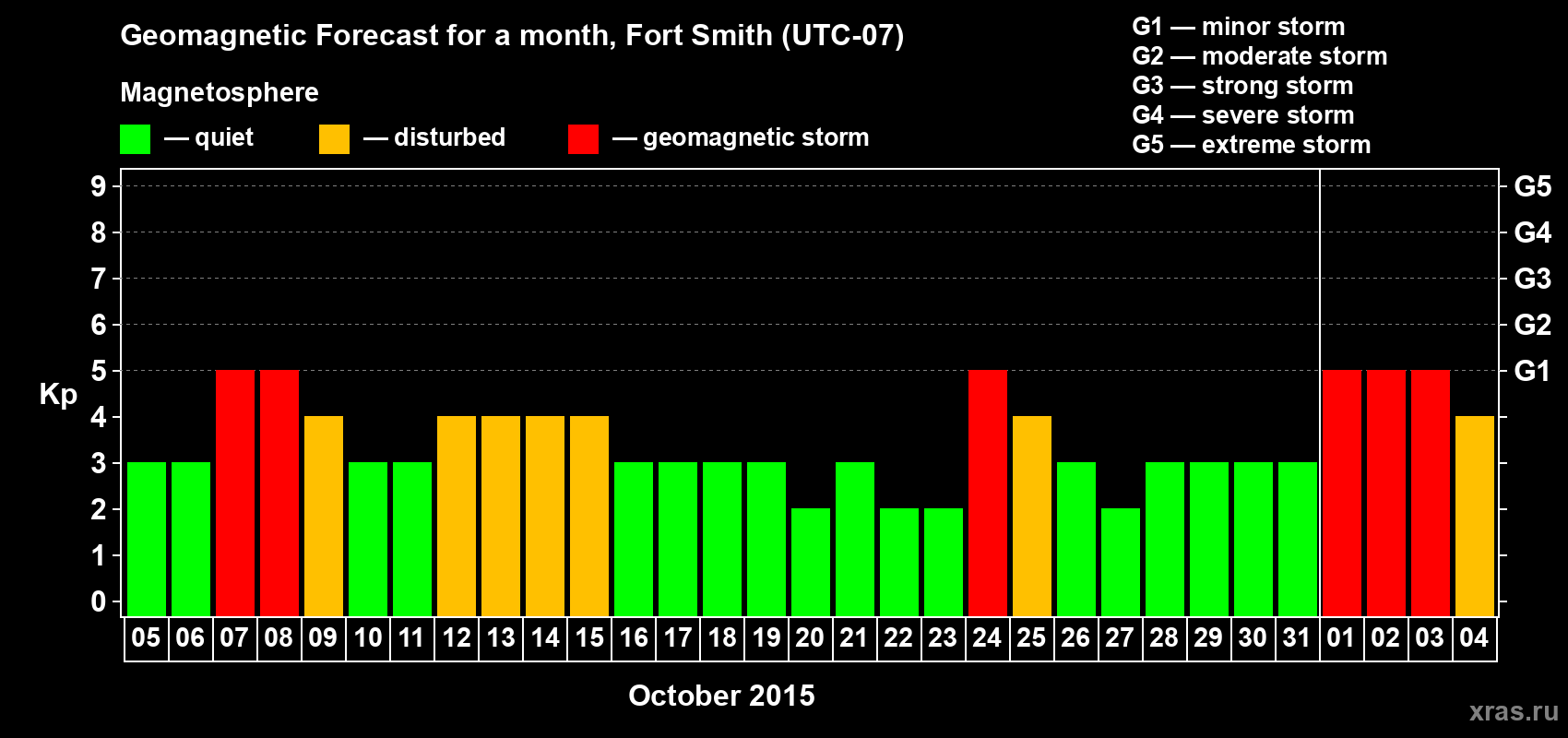Click the green quiet legend swatch
This screenshot has height=738, width=1568.
point(135,139)
